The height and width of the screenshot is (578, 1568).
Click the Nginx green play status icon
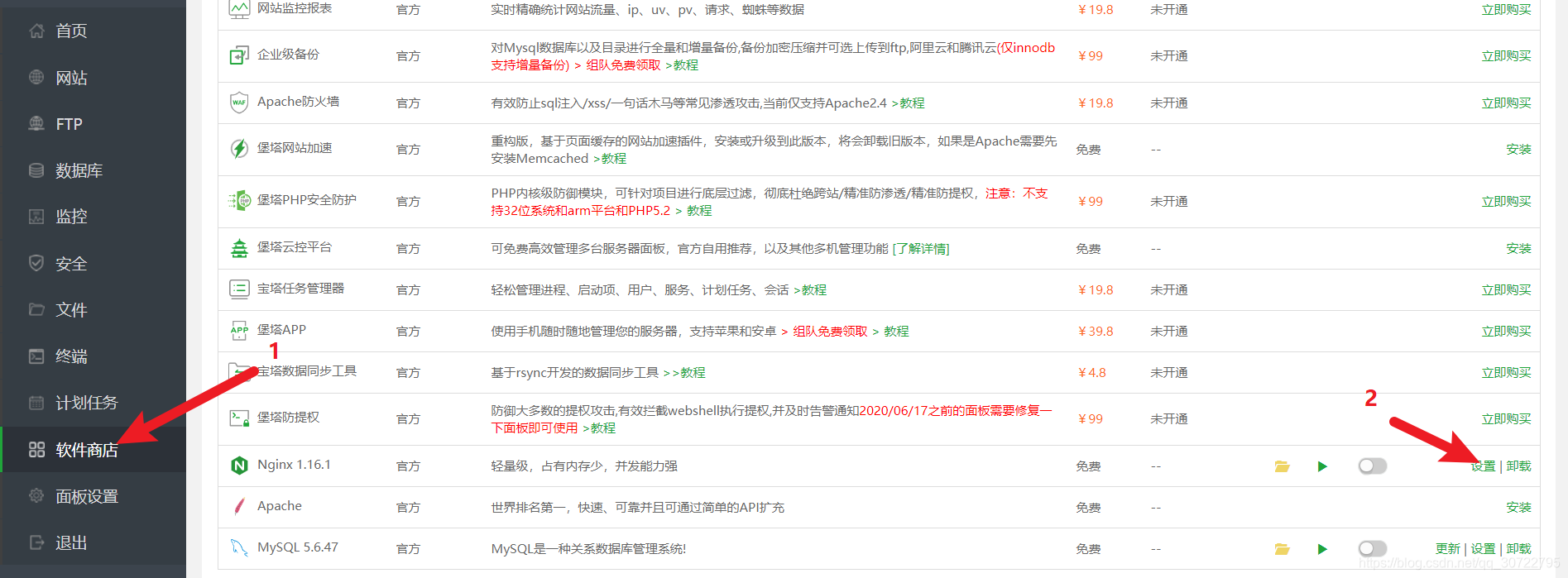point(1322,466)
